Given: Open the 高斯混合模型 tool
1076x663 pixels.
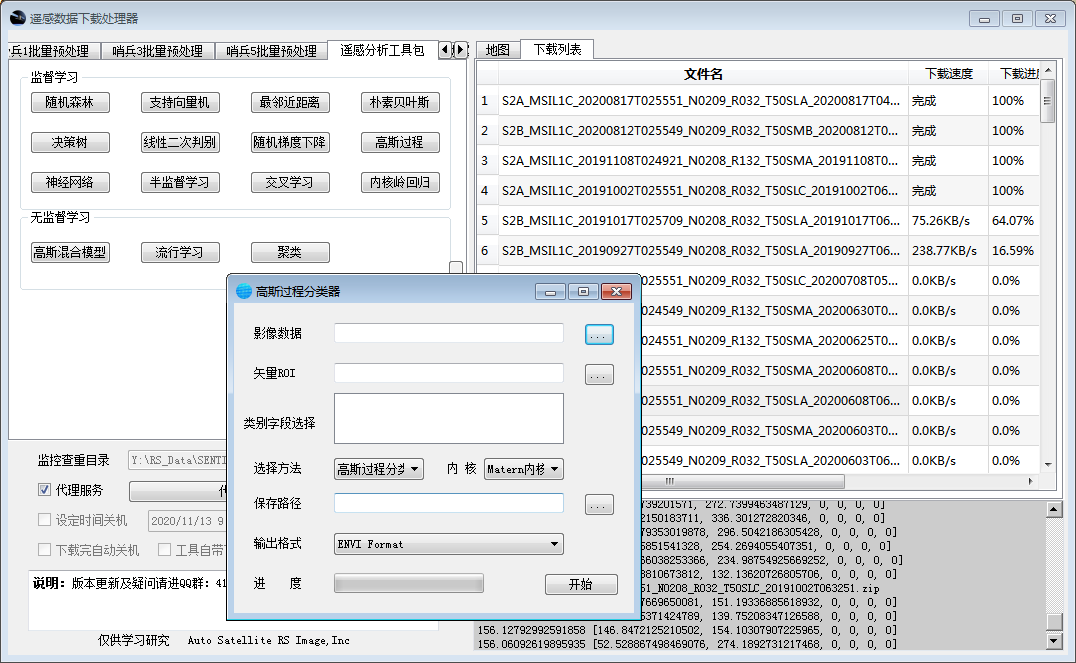Looking at the screenshot, I should [70, 252].
